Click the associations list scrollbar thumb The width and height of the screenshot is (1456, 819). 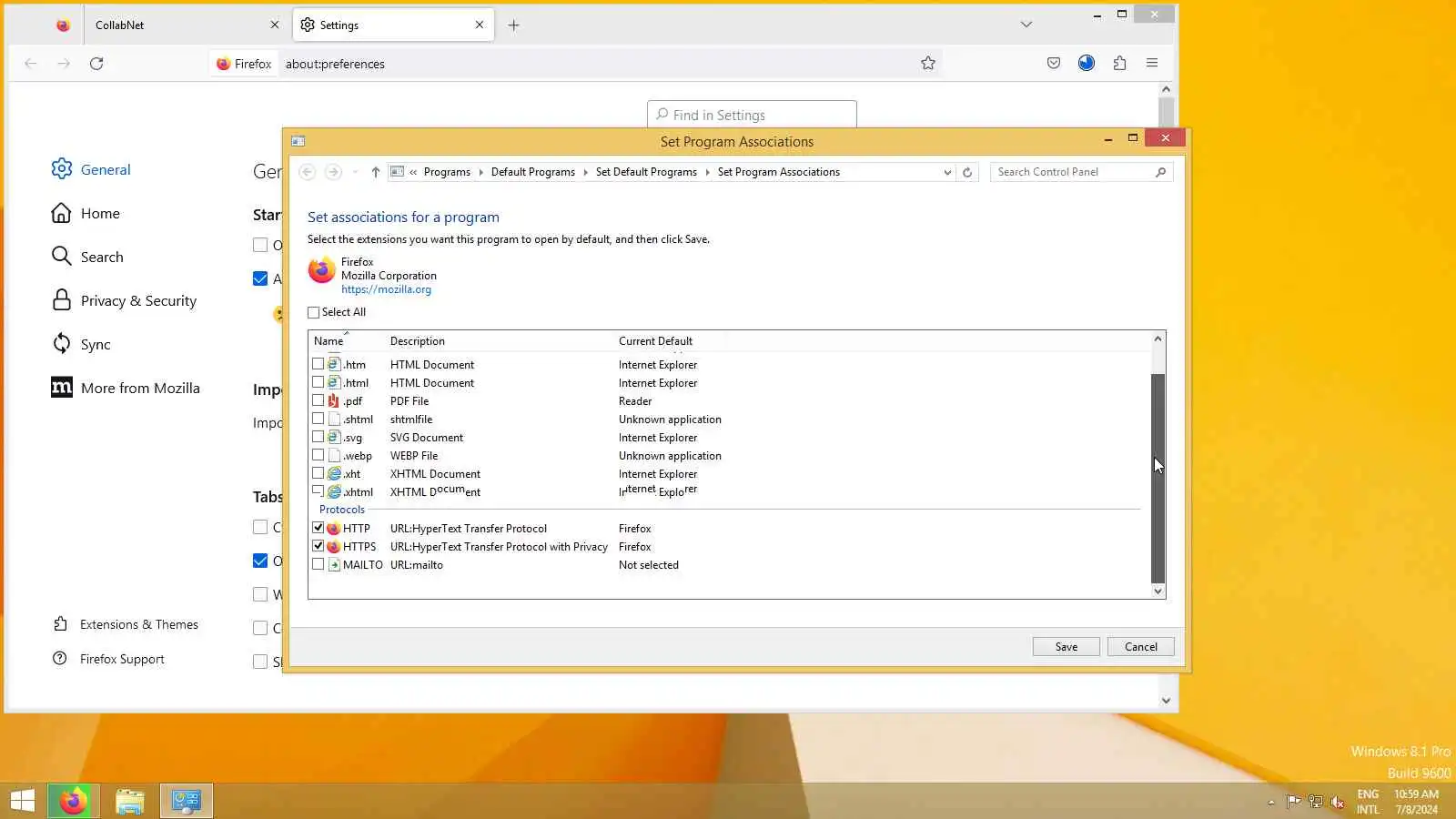click(x=1158, y=478)
